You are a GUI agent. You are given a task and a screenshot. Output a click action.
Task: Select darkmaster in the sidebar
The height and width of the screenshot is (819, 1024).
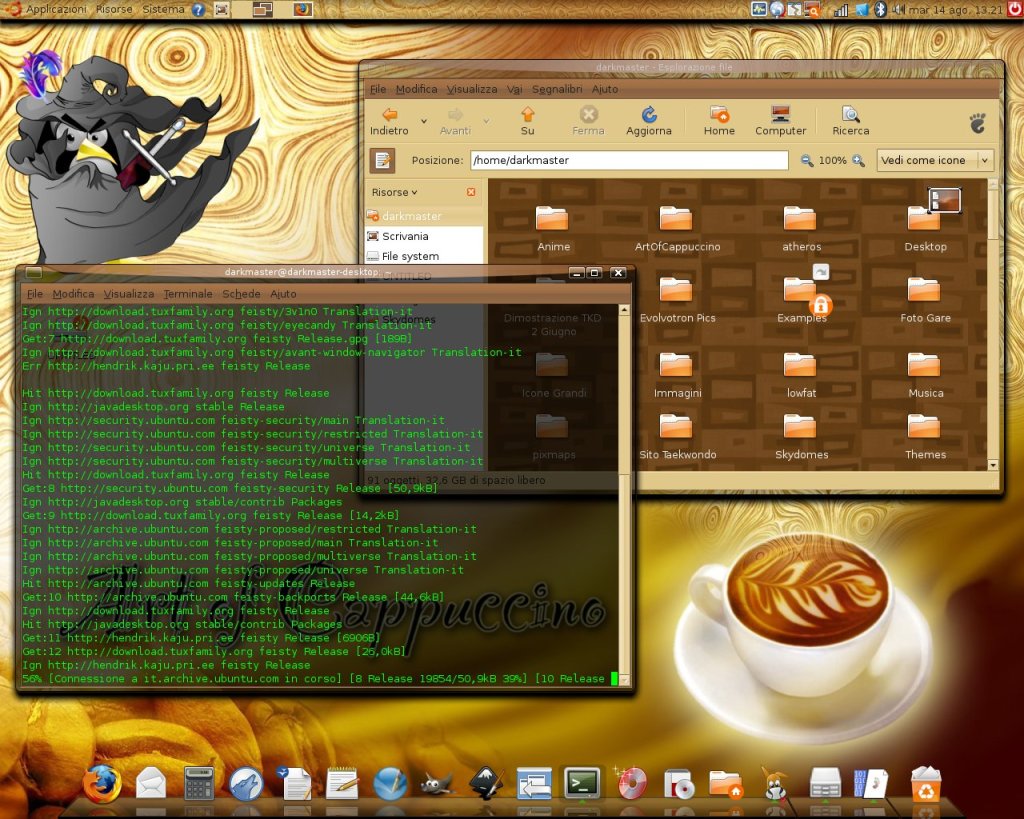(424, 216)
